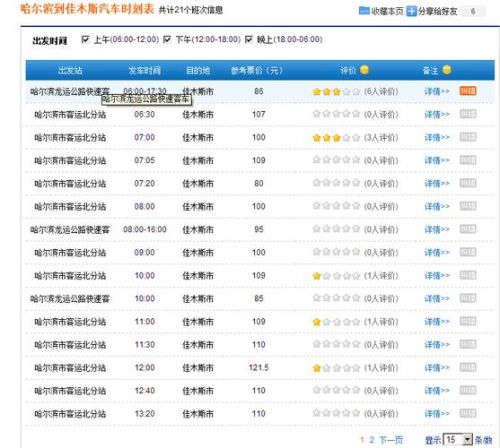Image resolution: width=500 pixels, height=448 pixels.
Task: Click the price 80 in the 07:20 row
Action: point(259,183)
